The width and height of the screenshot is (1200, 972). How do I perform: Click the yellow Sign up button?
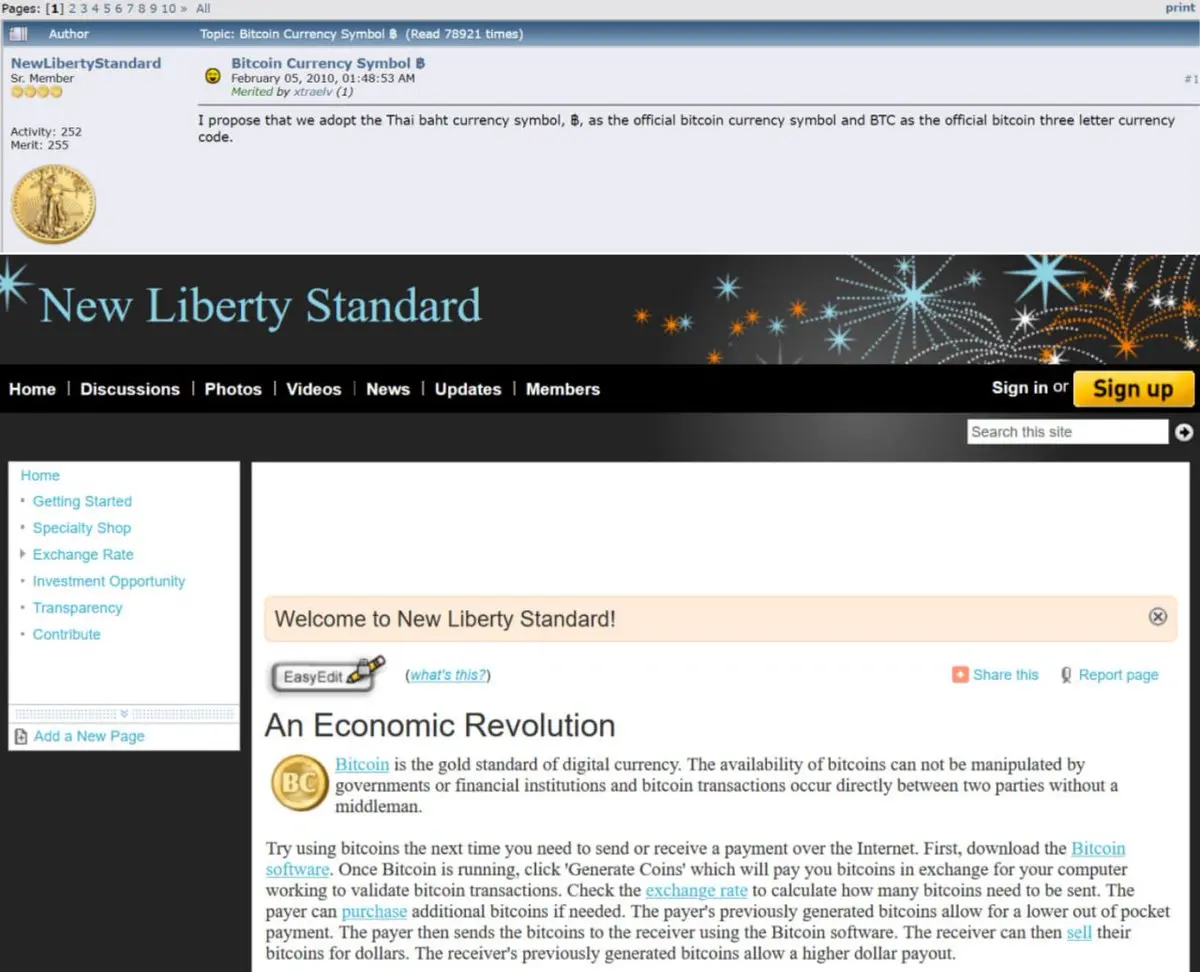[x=1133, y=389]
